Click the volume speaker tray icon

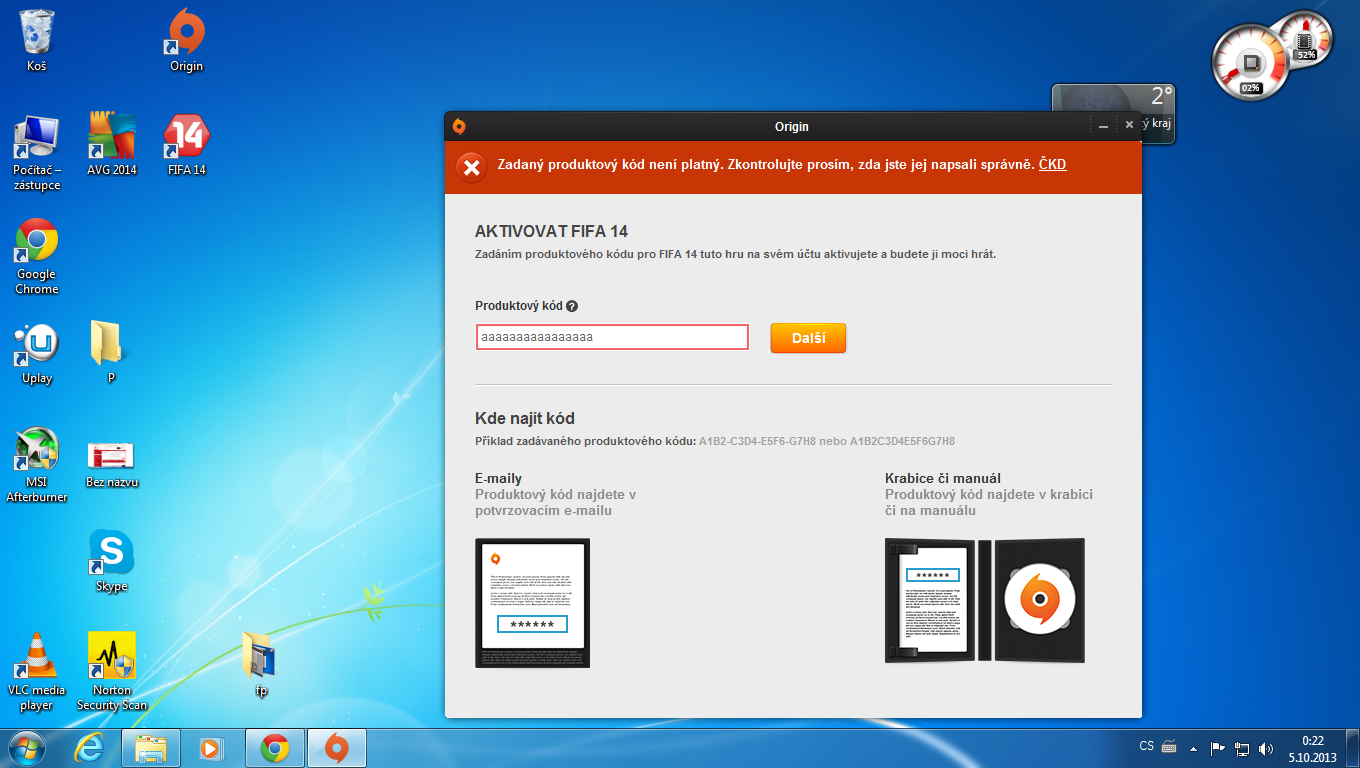click(1266, 748)
